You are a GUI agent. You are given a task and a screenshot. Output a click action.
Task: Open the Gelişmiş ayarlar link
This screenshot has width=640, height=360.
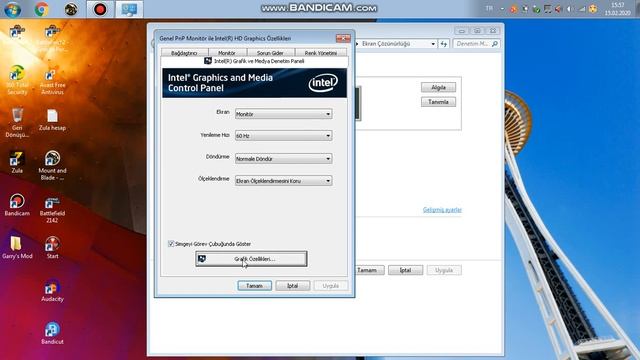(442, 210)
